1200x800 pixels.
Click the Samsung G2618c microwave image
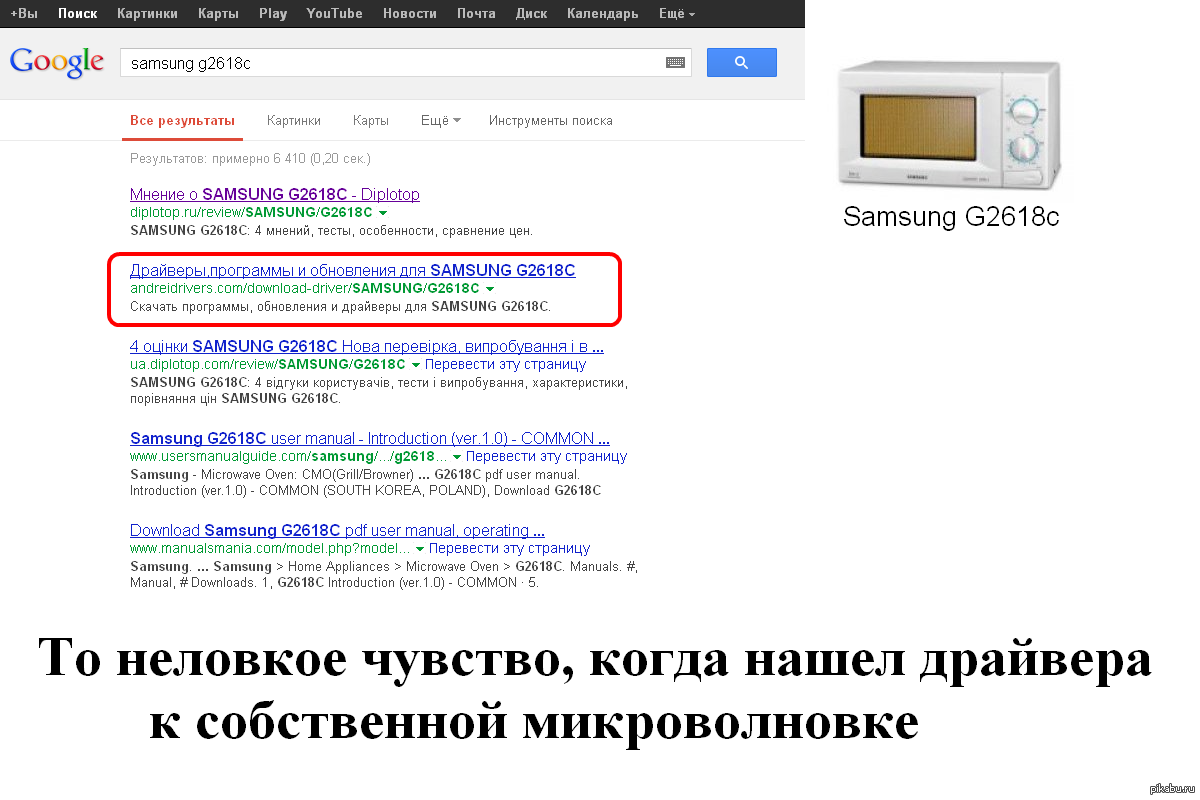pyautogui.click(x=948, y=125)
